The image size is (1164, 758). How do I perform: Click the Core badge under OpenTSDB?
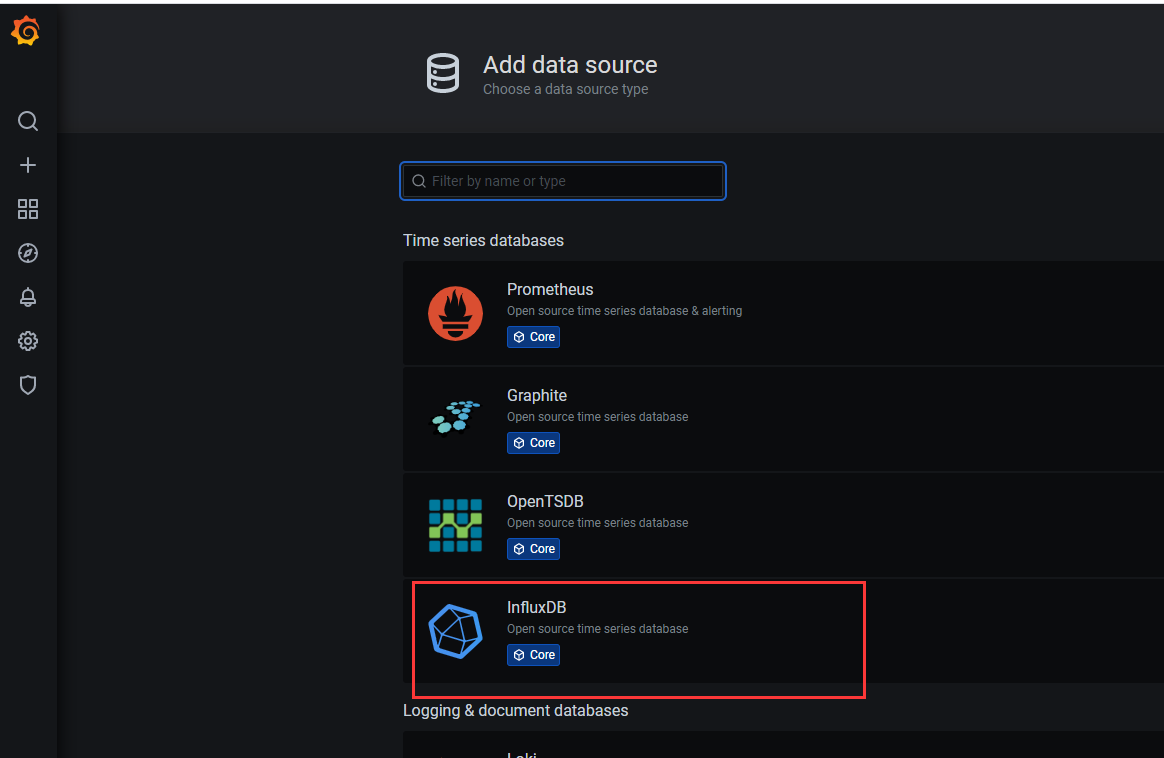click(533, 549)
